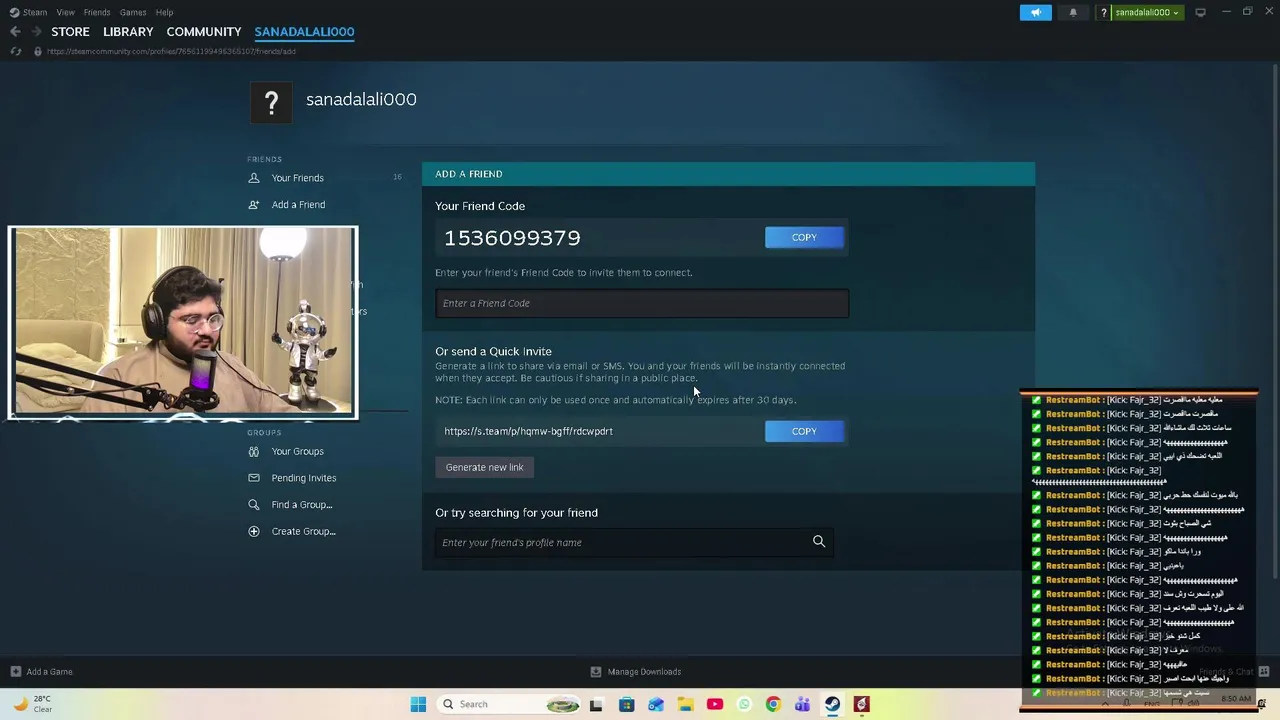Open the SANADALALI000 profile tab
This screenshot has width=1280, height=720.
(x=304, y=31)
